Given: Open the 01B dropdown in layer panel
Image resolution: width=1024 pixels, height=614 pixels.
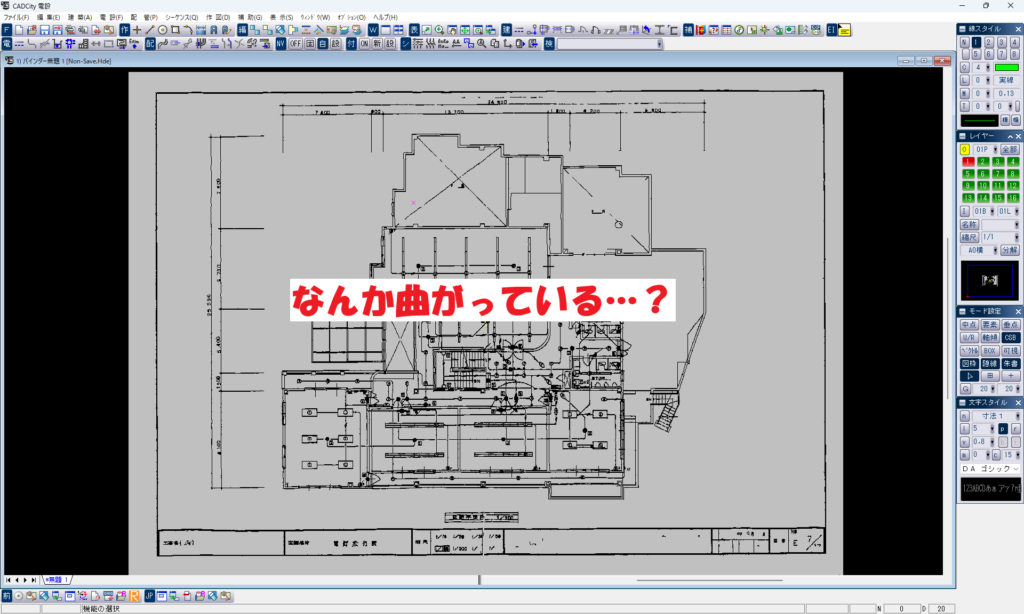Looking at the screenshot, I should click(x=984, y=212).
